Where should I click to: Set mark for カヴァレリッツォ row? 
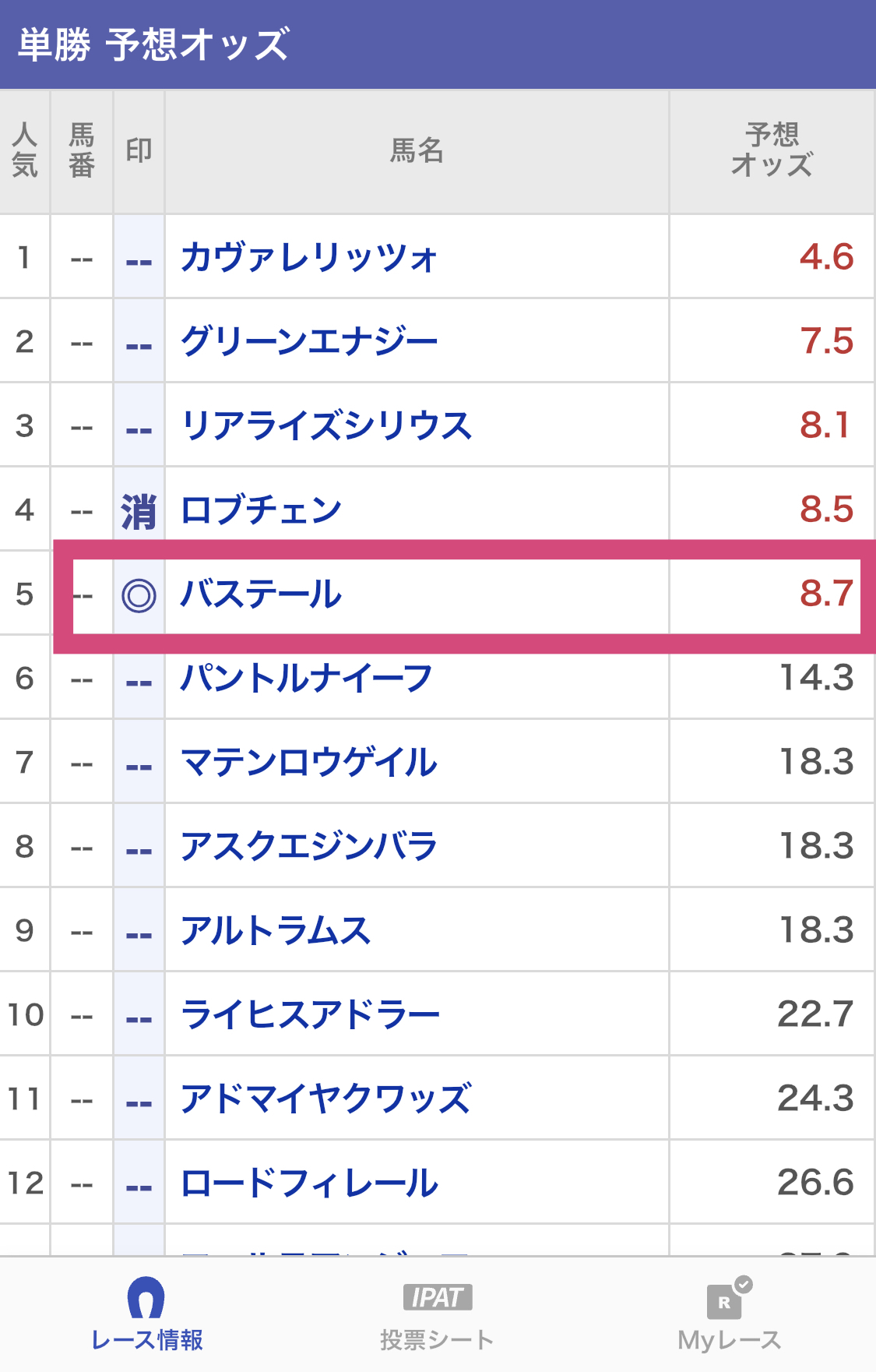click(x=139, y=258)
